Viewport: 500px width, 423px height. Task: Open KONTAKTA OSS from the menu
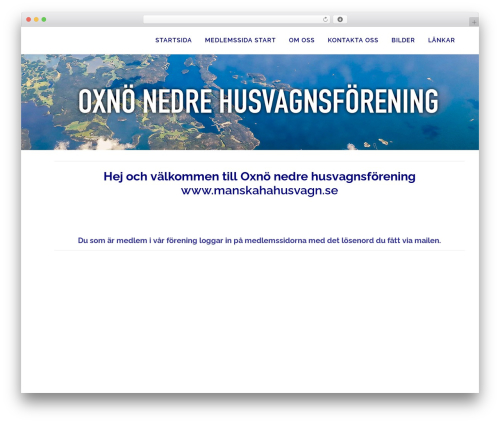(x=353, y=40)
